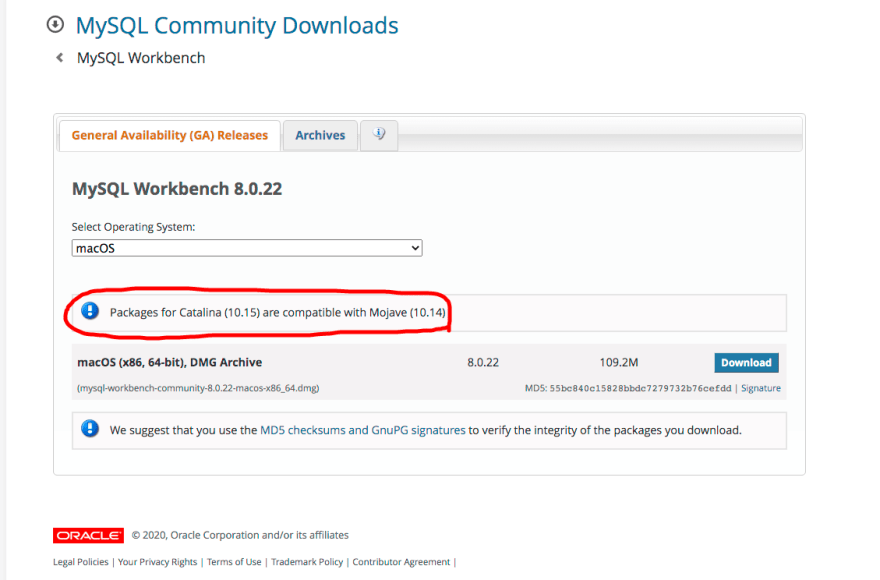Click the Oracle copyright 2020 text

tap(240, 535)
